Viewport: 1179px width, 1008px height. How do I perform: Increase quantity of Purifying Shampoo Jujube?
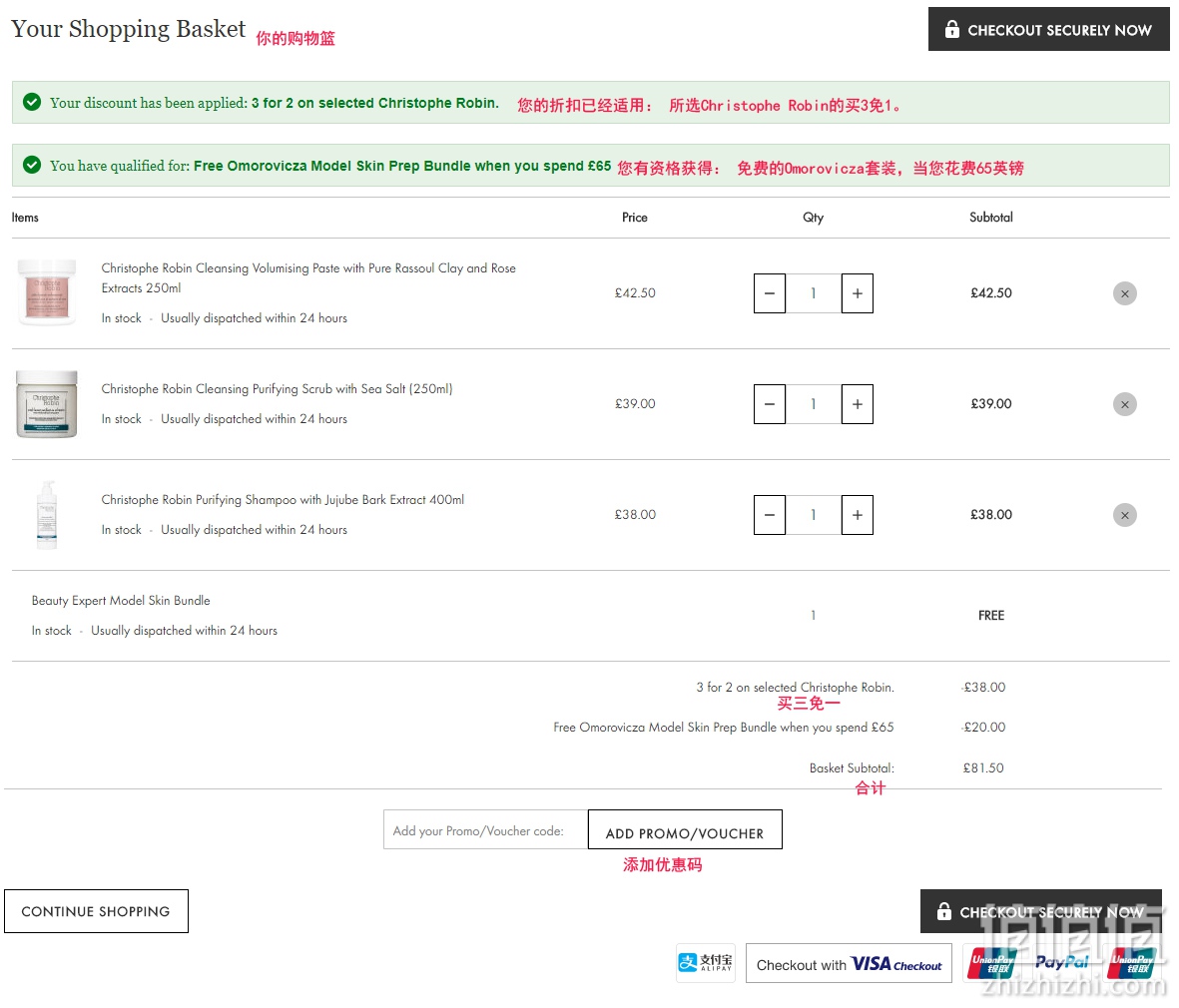click(858, 515)
